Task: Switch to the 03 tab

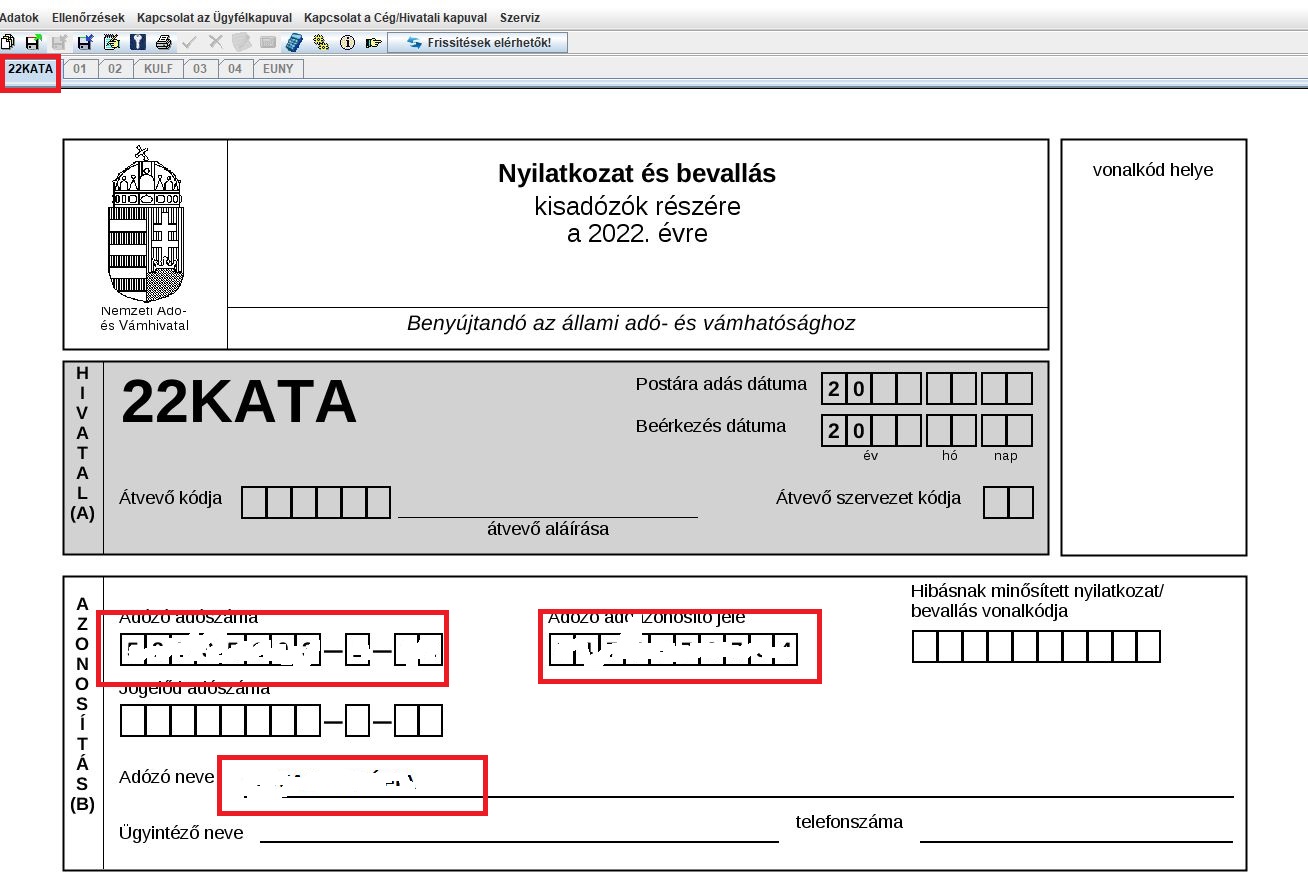Action: pos(200,69)
